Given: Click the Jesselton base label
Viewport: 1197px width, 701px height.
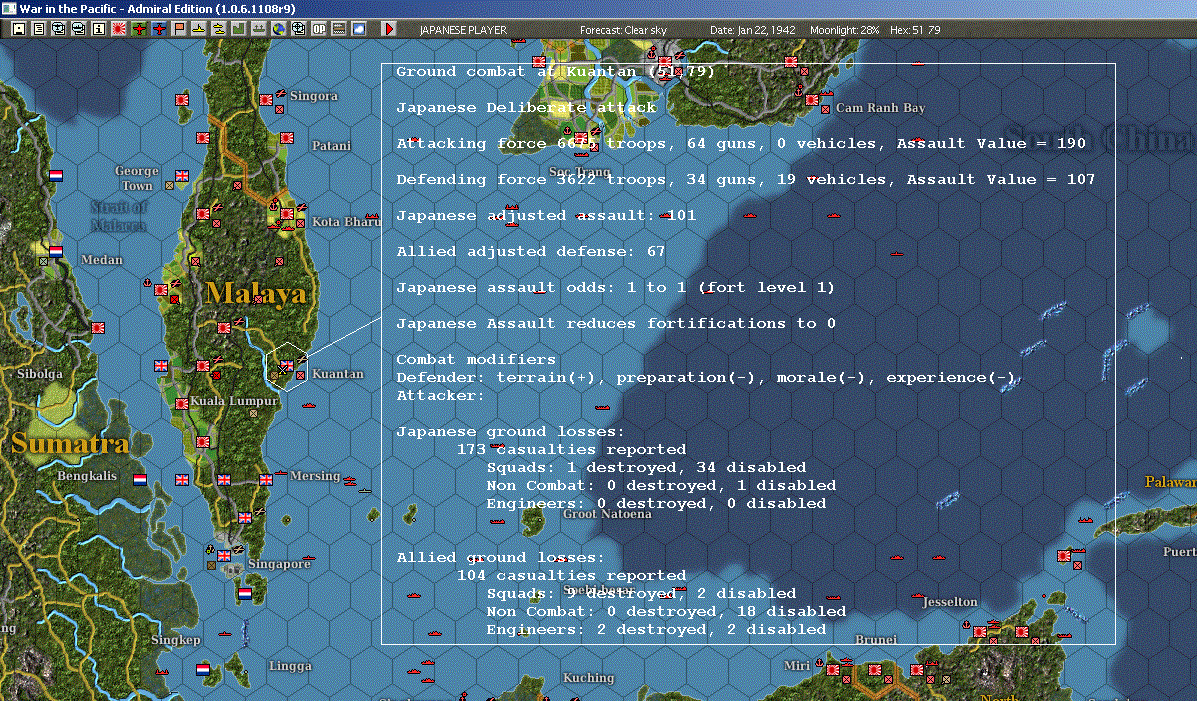Looking at the screenshot, I should (950, 602).
